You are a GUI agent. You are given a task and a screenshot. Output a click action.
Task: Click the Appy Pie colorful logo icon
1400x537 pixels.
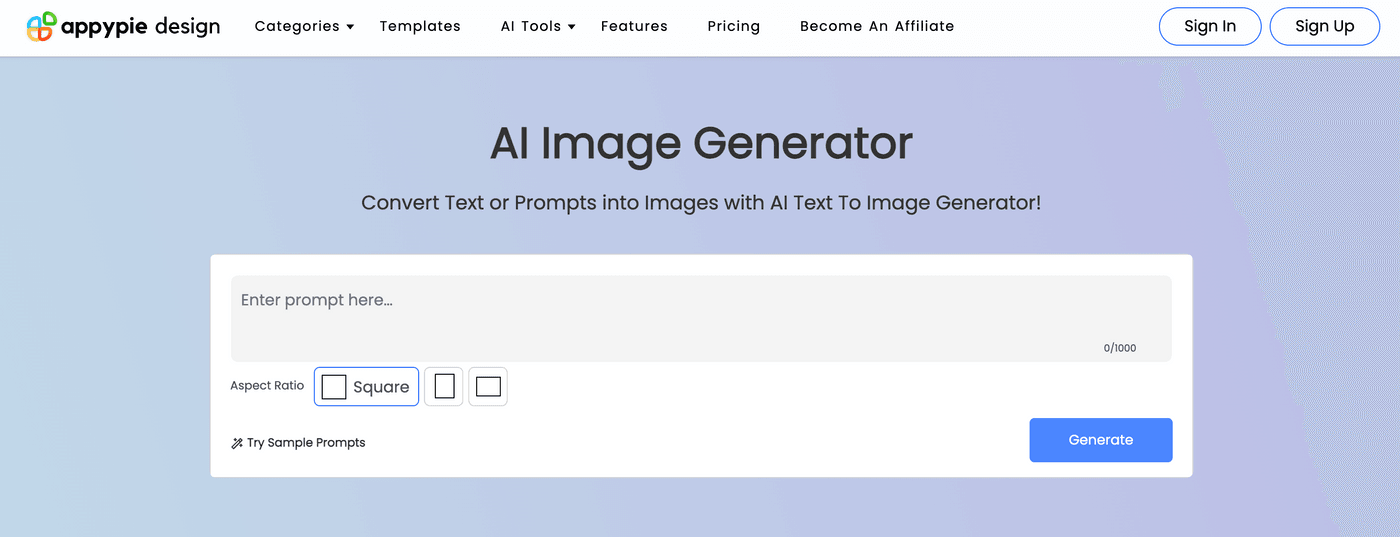coord(41,27)
